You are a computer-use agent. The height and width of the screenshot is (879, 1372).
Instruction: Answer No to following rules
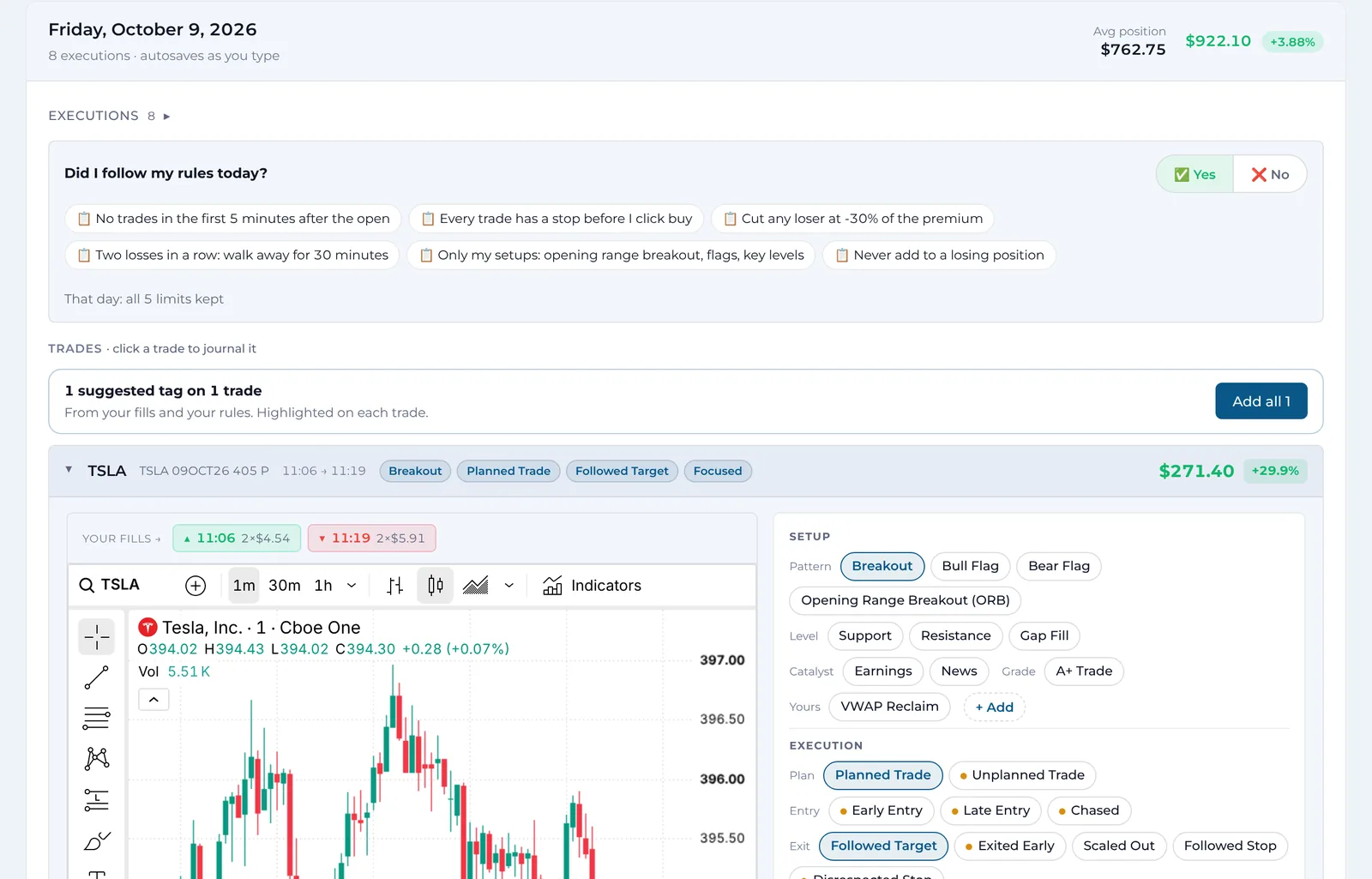tap(1270, 174)
